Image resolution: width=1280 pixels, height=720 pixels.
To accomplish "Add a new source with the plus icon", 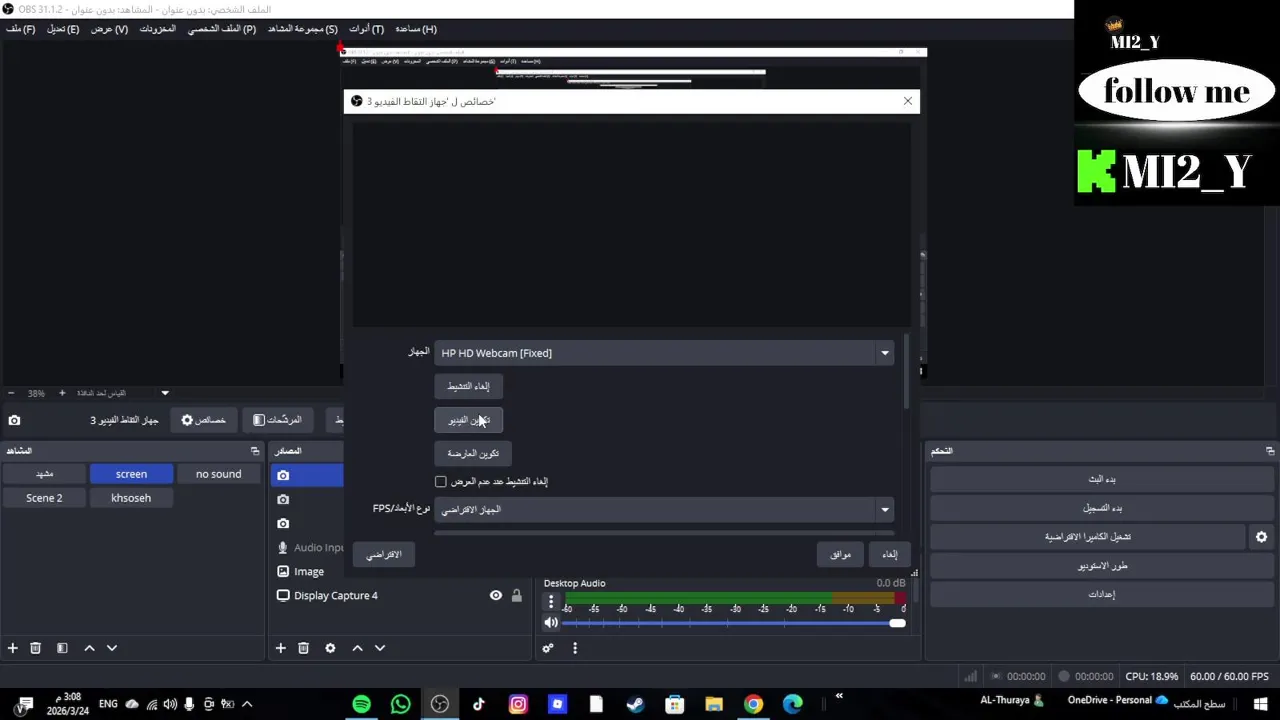I will click(x=281, y=648).
